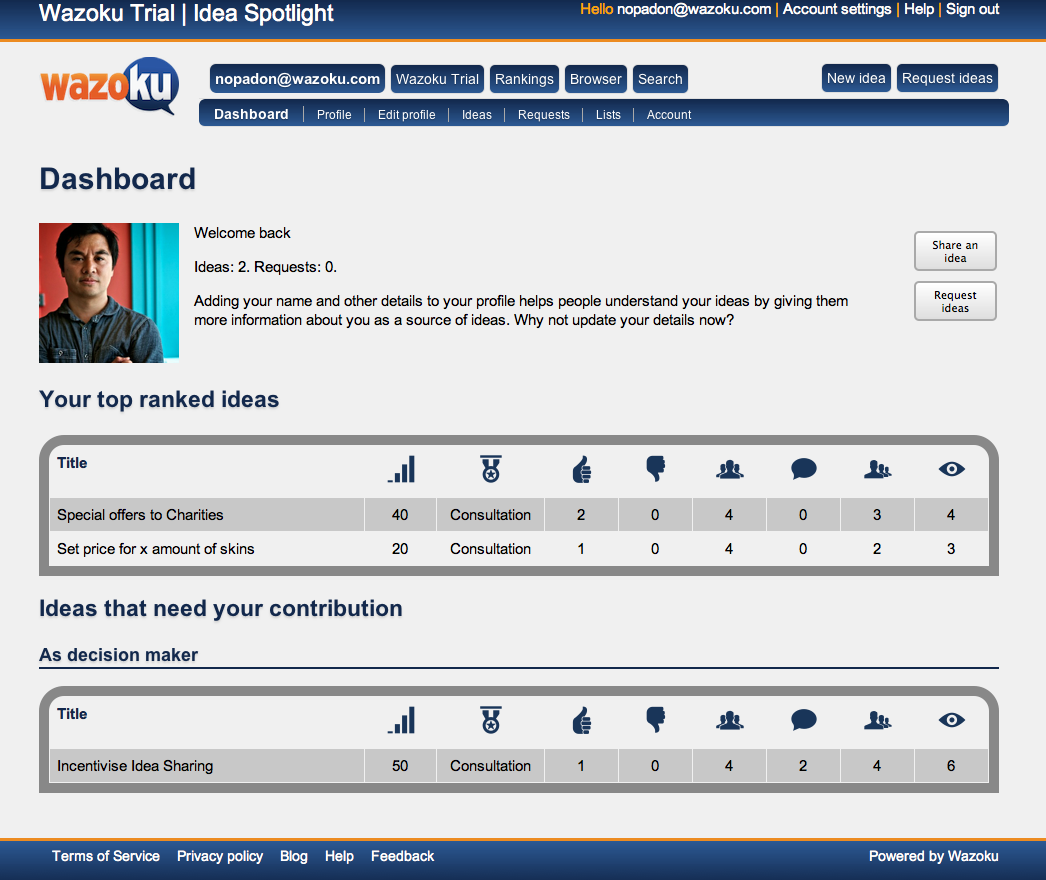
Task: Click the Title header in top ranked table
Action: 72,463
